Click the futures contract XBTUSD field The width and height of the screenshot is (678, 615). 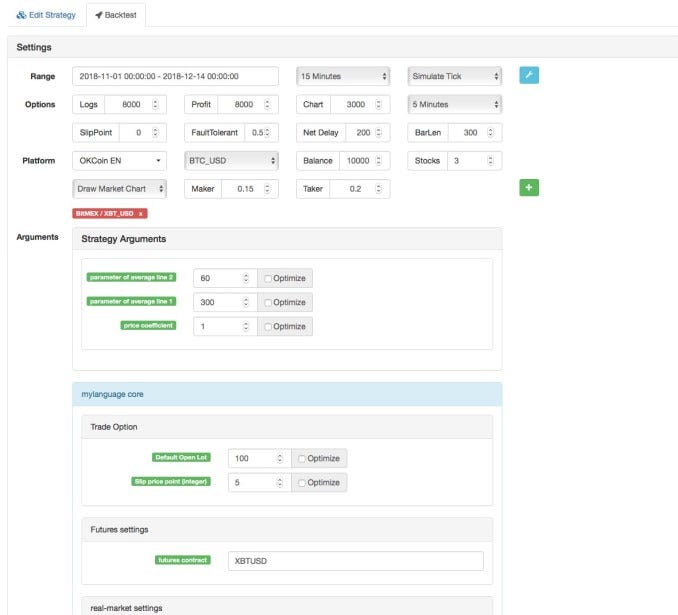pyautogui.click(x=355, y=561)
